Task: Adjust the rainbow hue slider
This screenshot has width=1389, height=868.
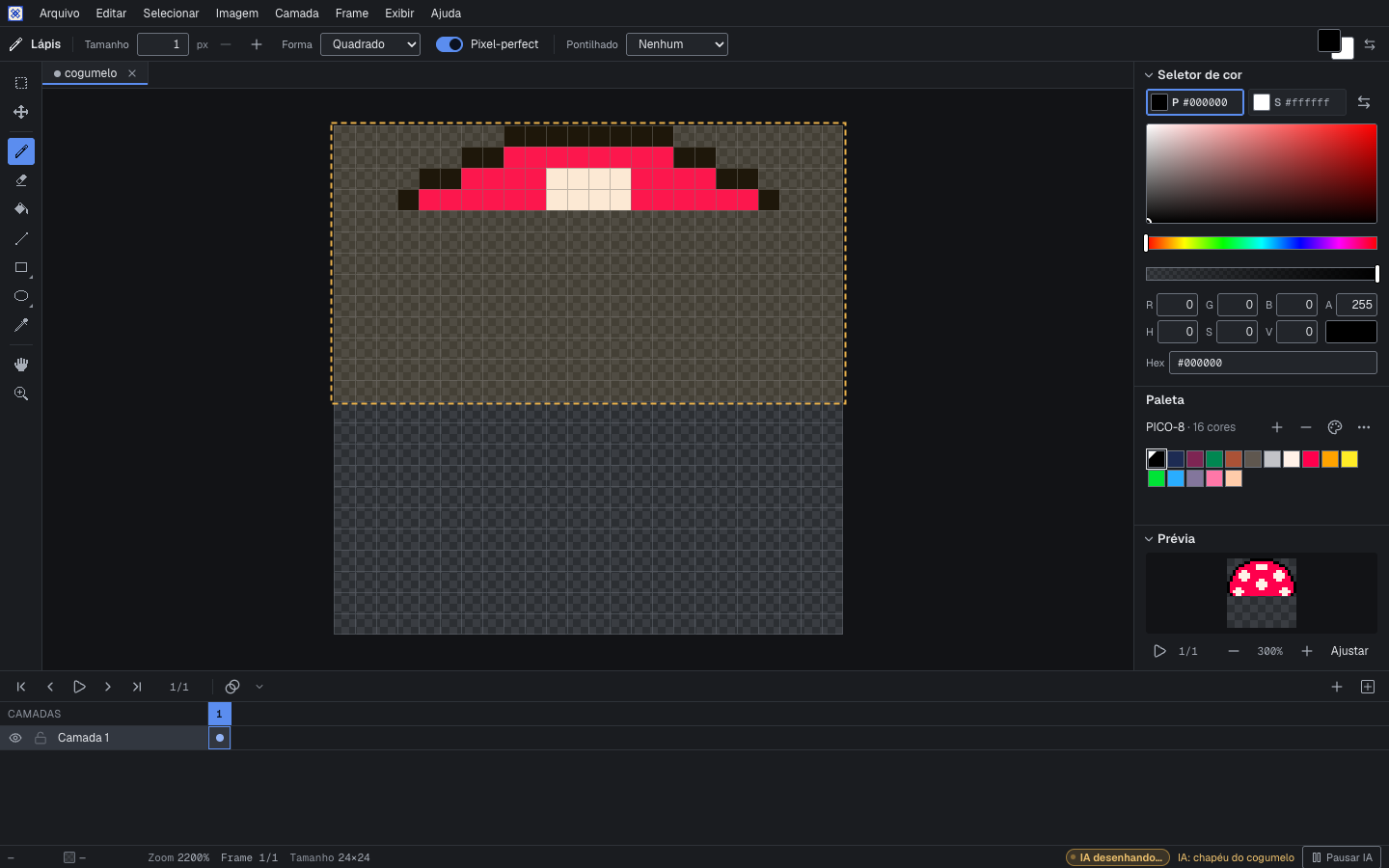Action: click(x=1262, y=243)
